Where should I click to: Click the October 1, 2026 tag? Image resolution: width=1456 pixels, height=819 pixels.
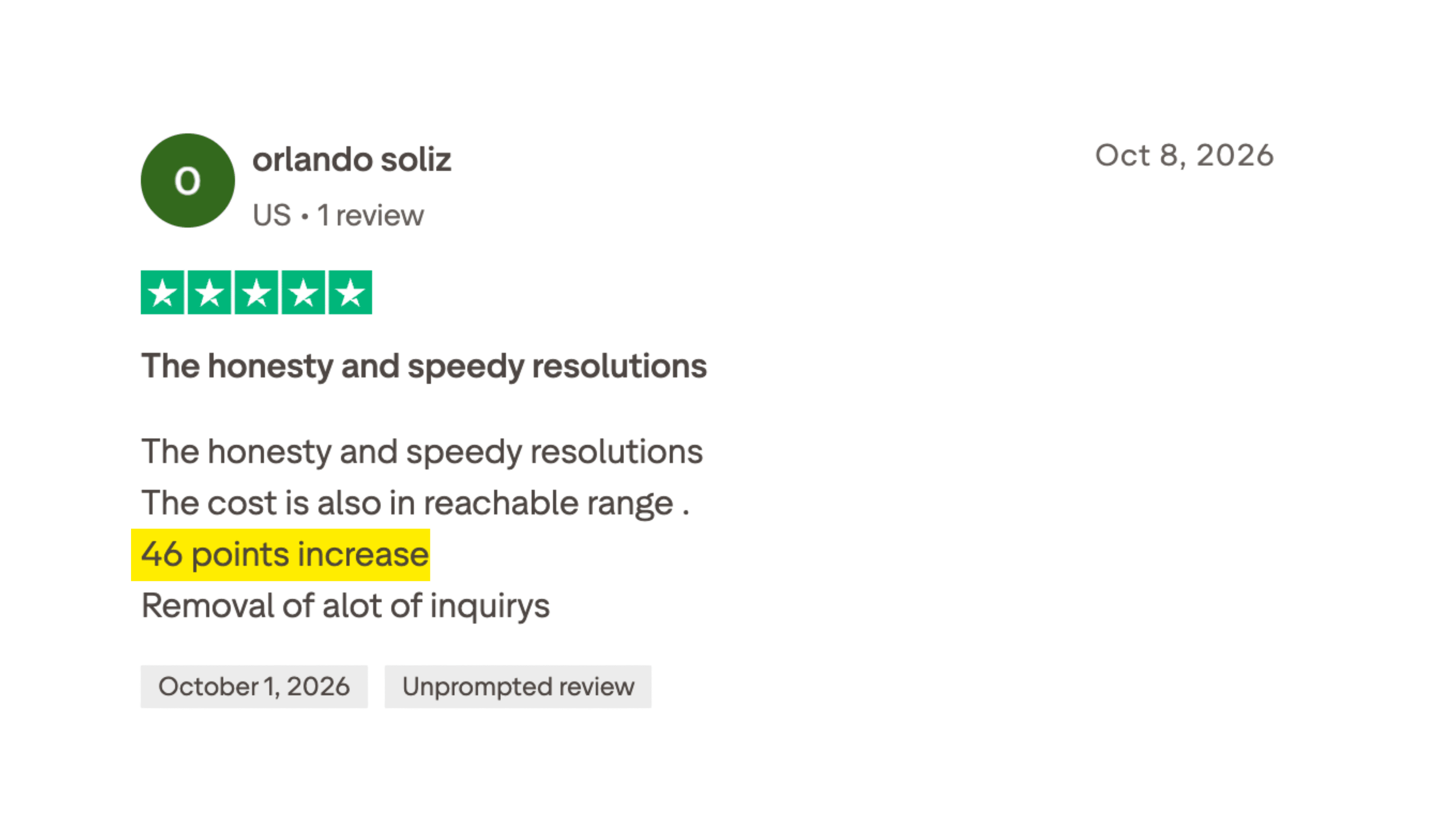click(254, 686)
